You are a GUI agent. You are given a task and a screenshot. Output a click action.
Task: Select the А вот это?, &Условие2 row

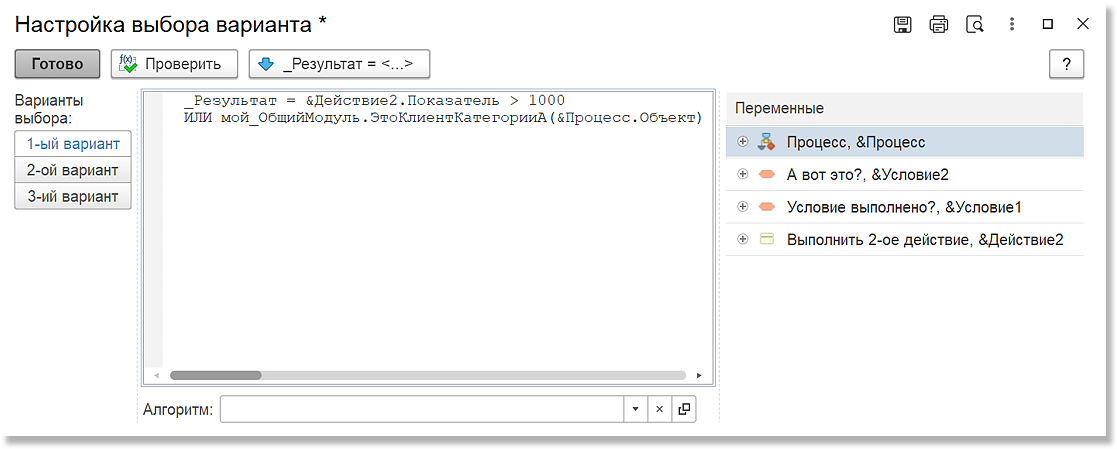pyautogui.click(x=905, y=174)
